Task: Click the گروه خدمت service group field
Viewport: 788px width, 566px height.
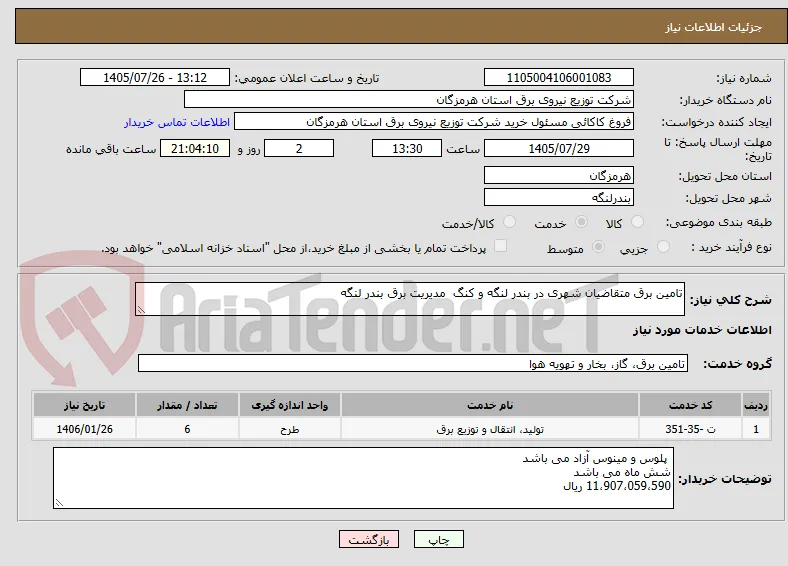Action: 413,363
